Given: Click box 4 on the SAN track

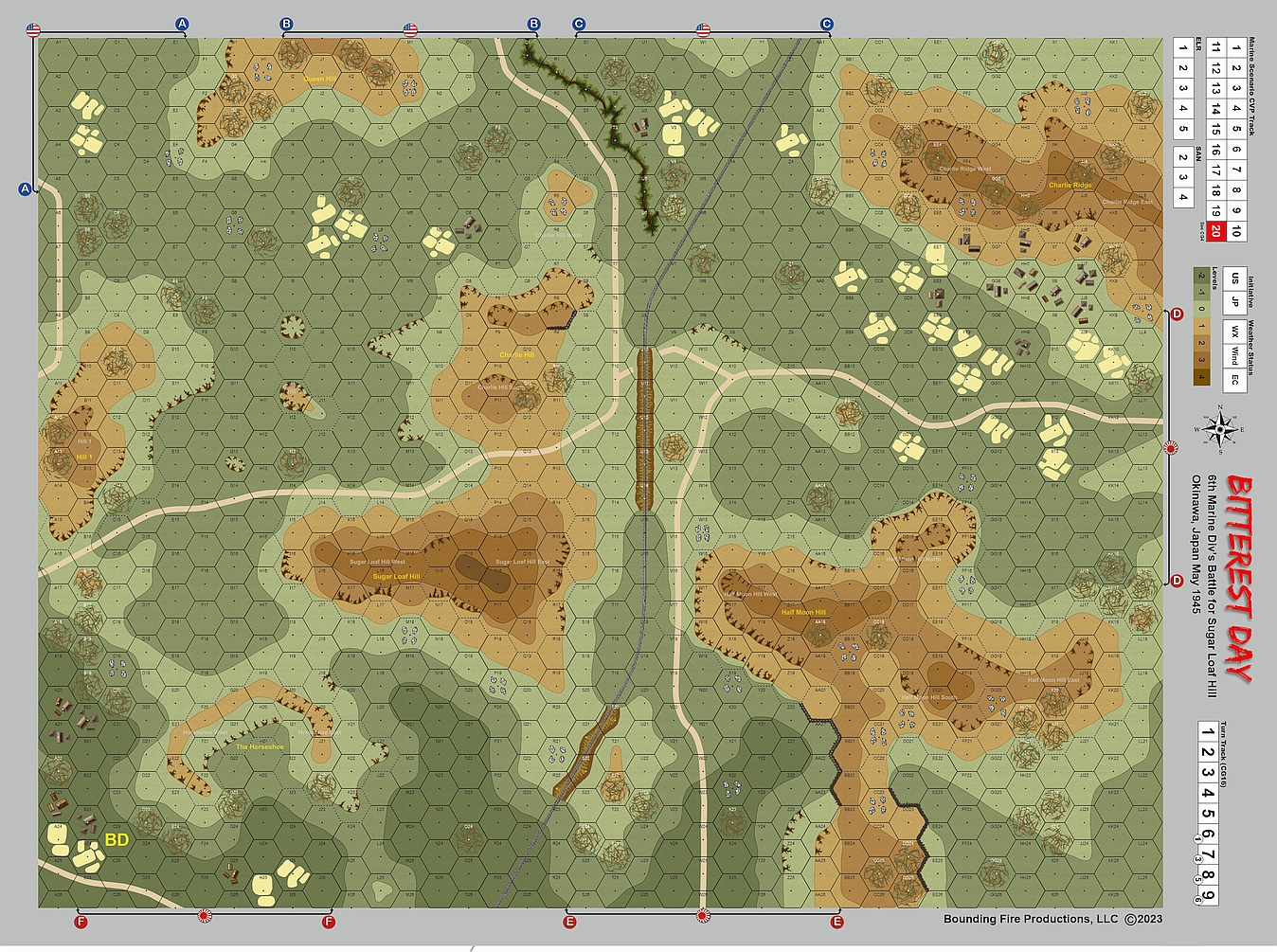Looking at the screenshot, I should tap(1183, 197).
